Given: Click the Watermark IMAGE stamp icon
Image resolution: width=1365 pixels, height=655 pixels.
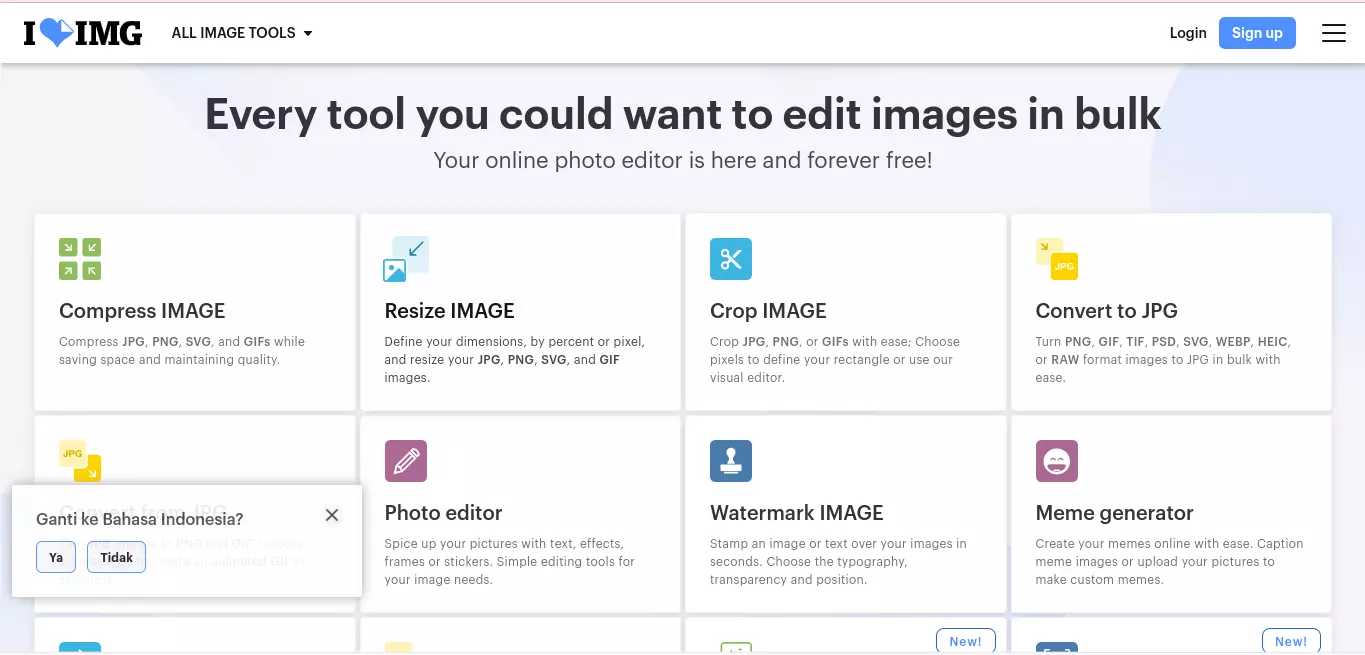Looking at the screenshot, I should (731, 461).
